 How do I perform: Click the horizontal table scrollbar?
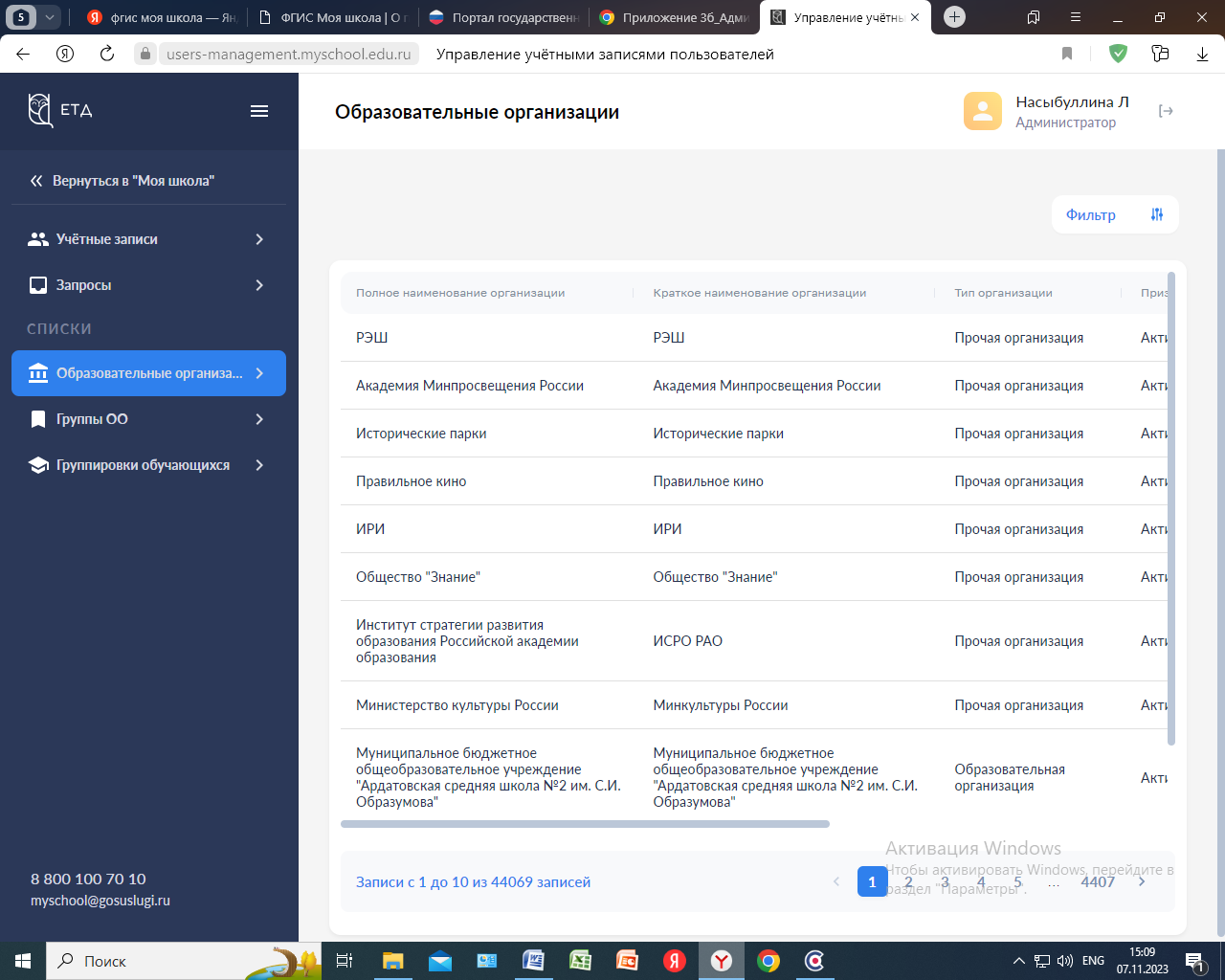[x=585, y=824]
